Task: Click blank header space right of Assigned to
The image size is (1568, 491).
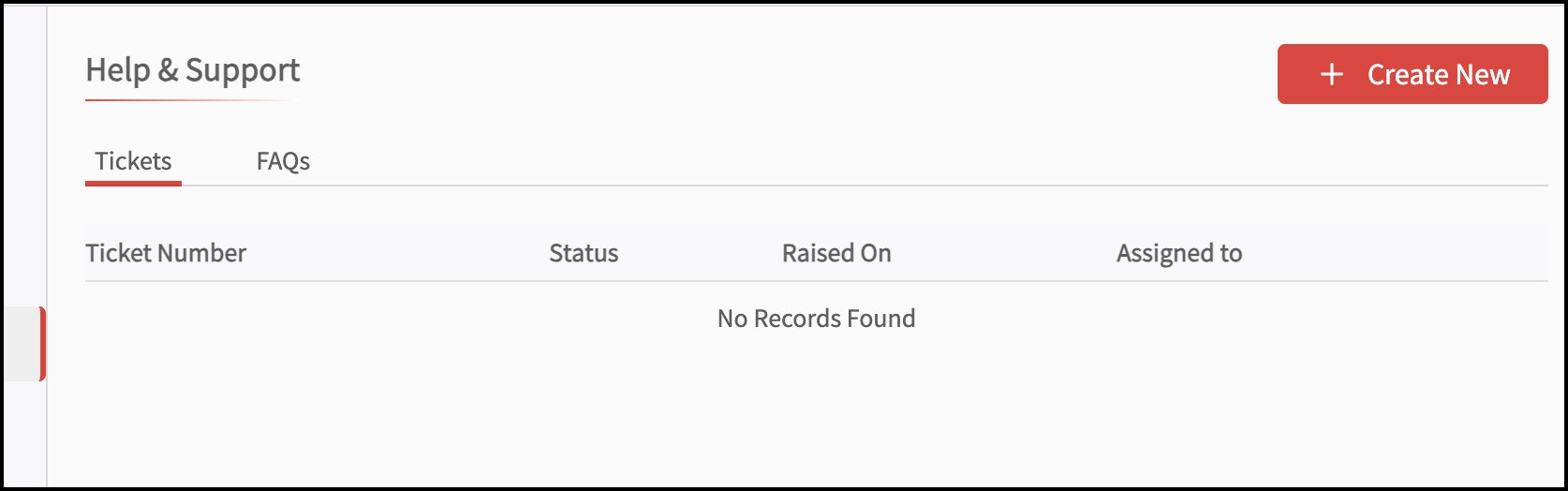Action: (x=1396, y=253)
